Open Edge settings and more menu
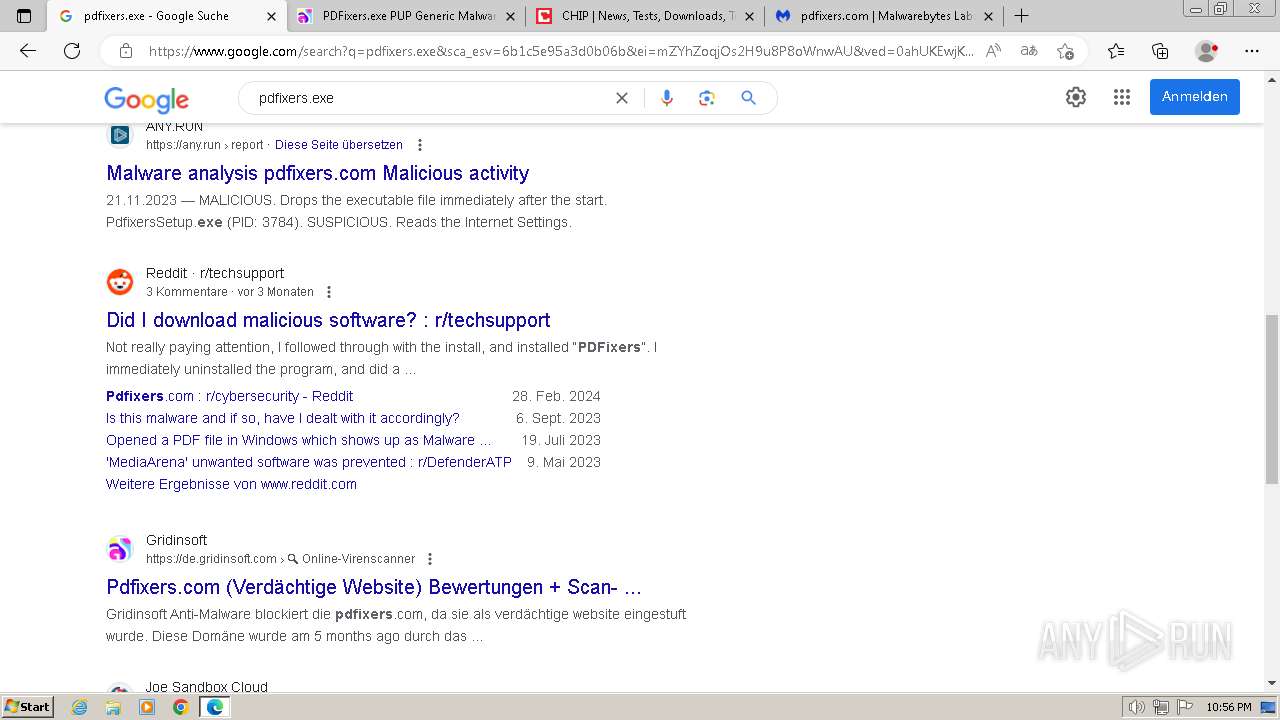The width and height of the screenshot is (1280, 720). click(x=1252, y=51)
